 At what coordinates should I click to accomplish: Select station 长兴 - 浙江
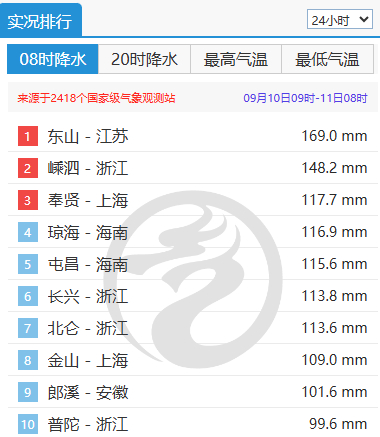[88, 296]
